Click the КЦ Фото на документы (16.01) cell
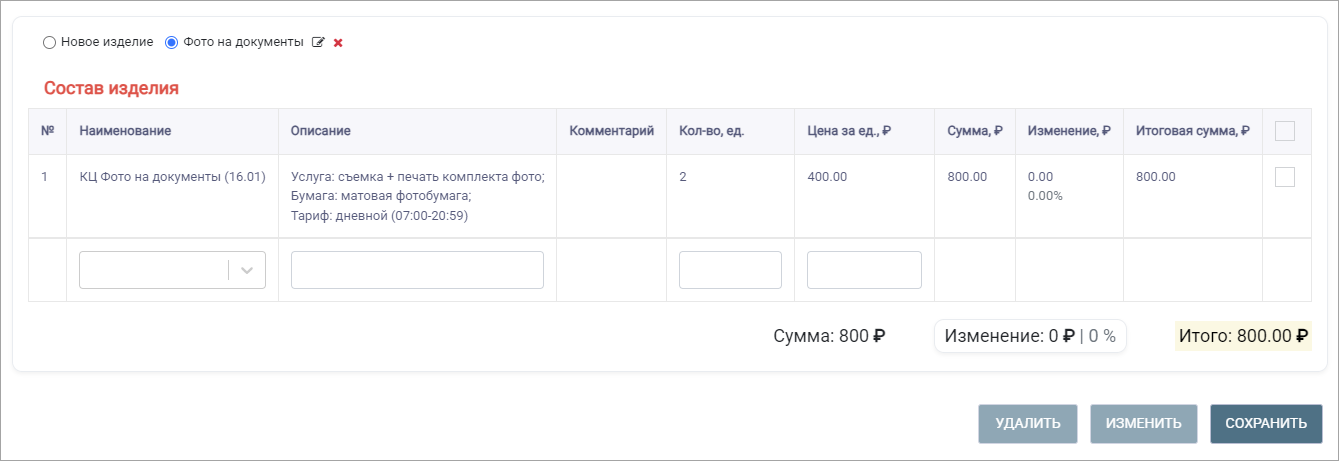The width and height of the screenshot is (1339, 461). tap(172, 177)
